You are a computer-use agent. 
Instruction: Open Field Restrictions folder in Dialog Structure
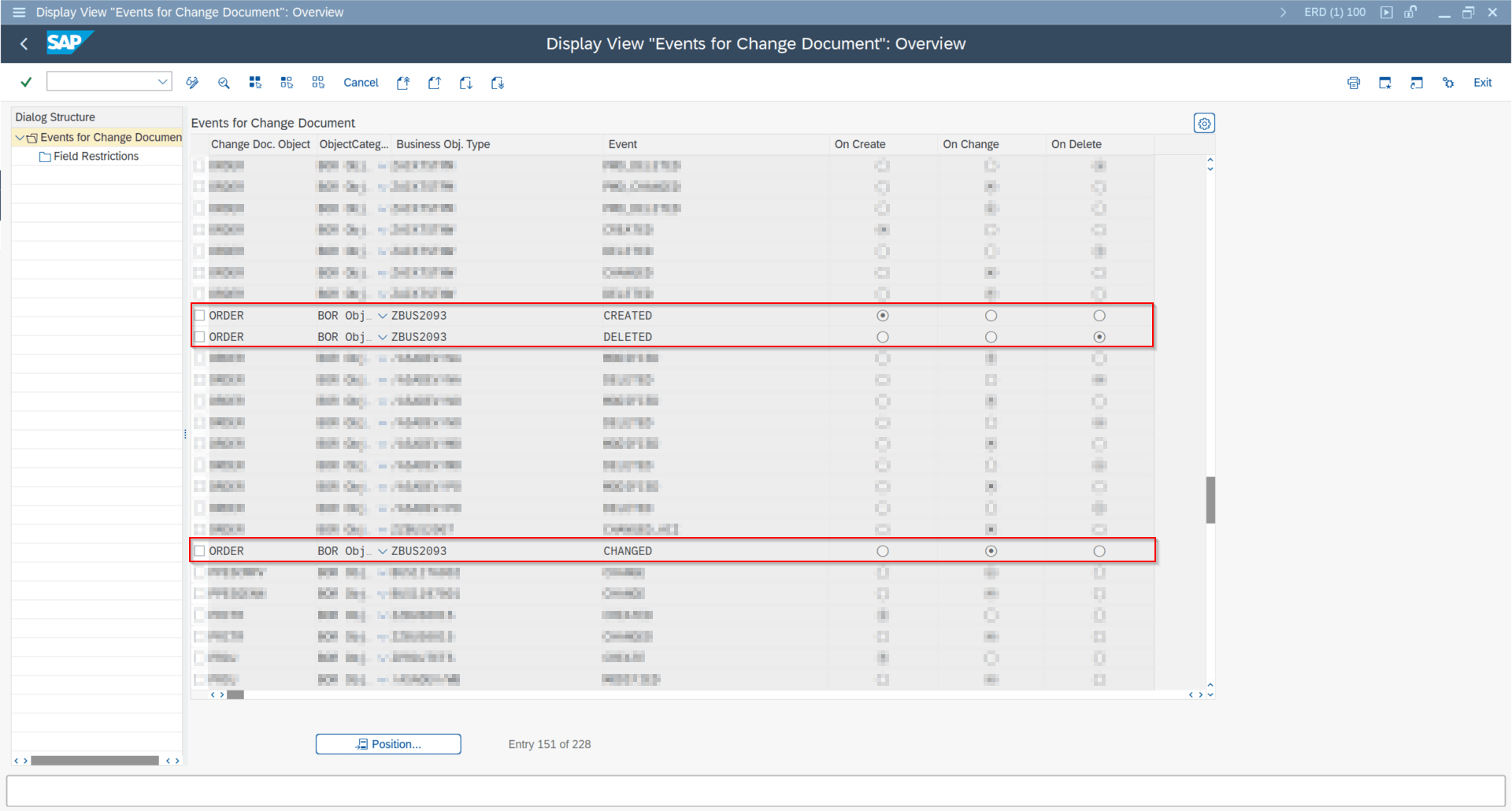click(x=96, y=157)
